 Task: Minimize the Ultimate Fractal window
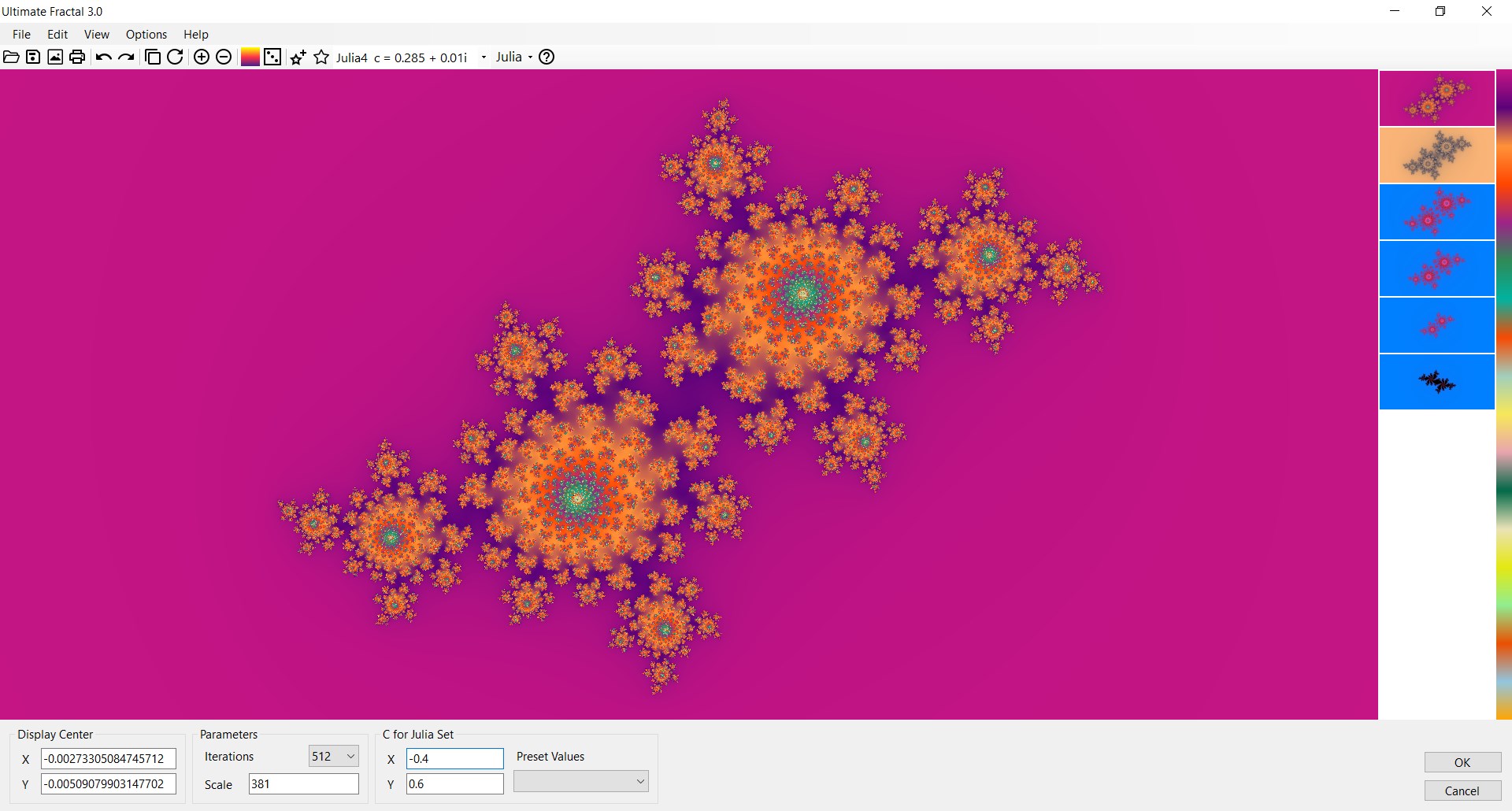1395,11
